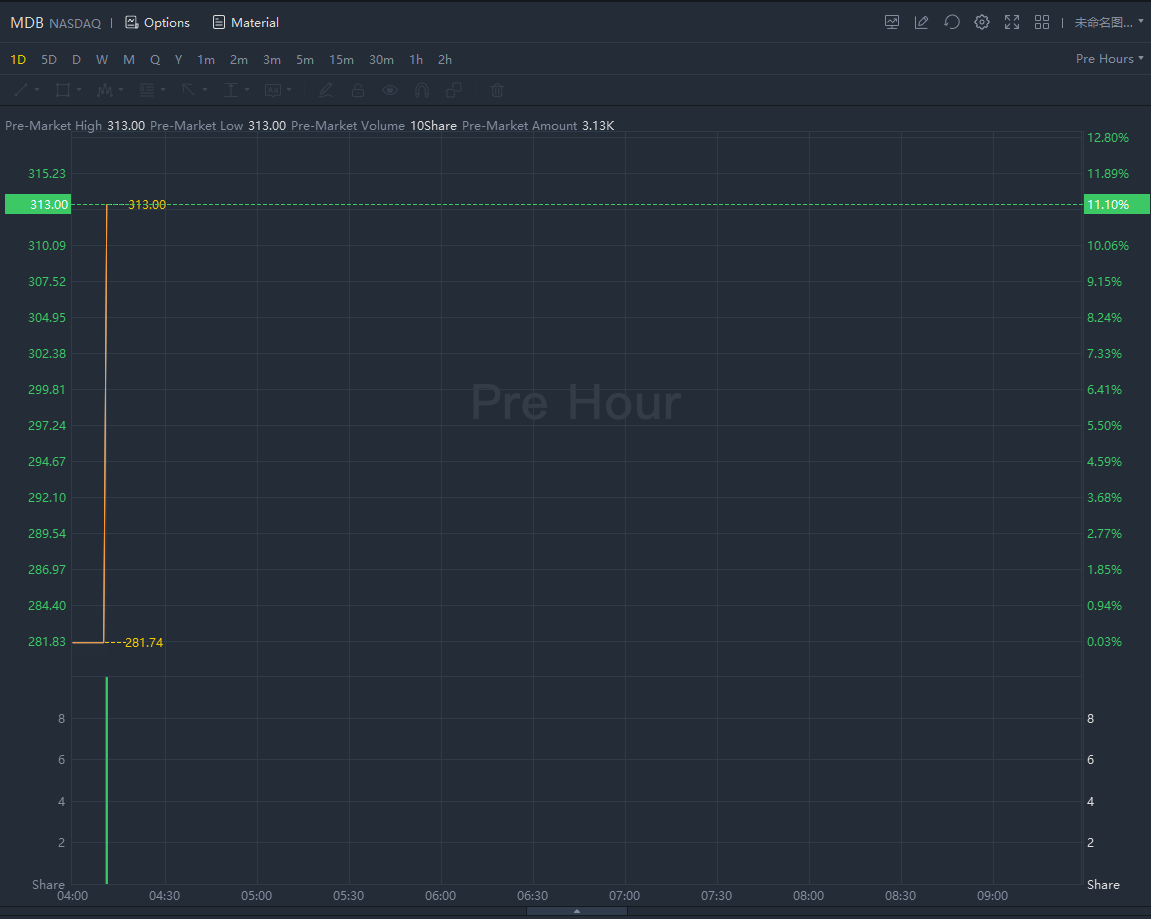Click the green volume bar
The image size is (1151, 919).
pyautogui.click(x=107, y=780)
